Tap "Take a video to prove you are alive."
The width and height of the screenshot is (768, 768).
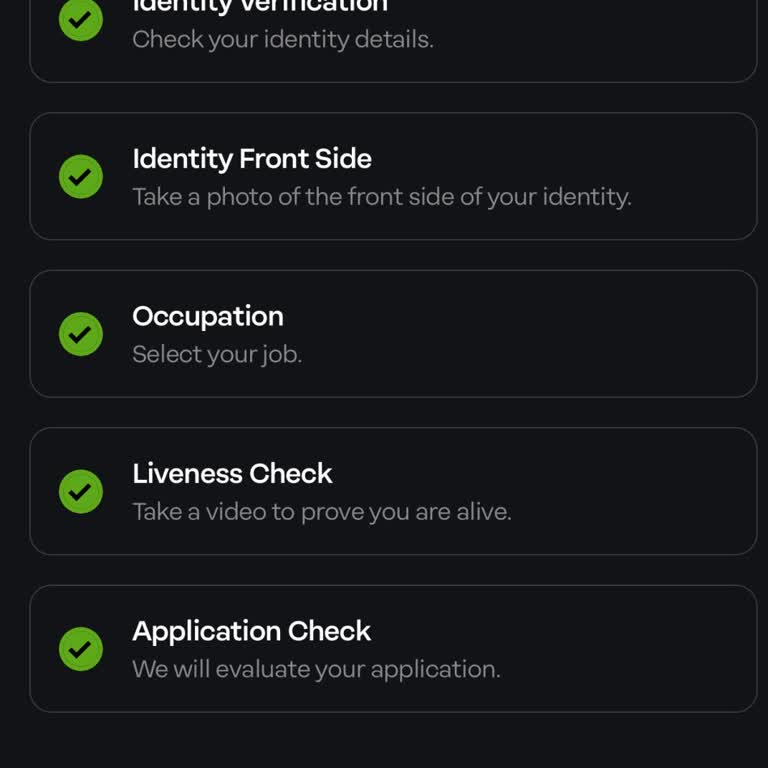(321, 512)
